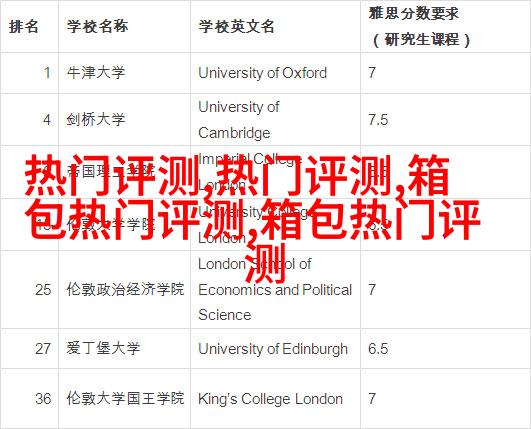
Task: Click rank number 36 cell
Action: 43,399
